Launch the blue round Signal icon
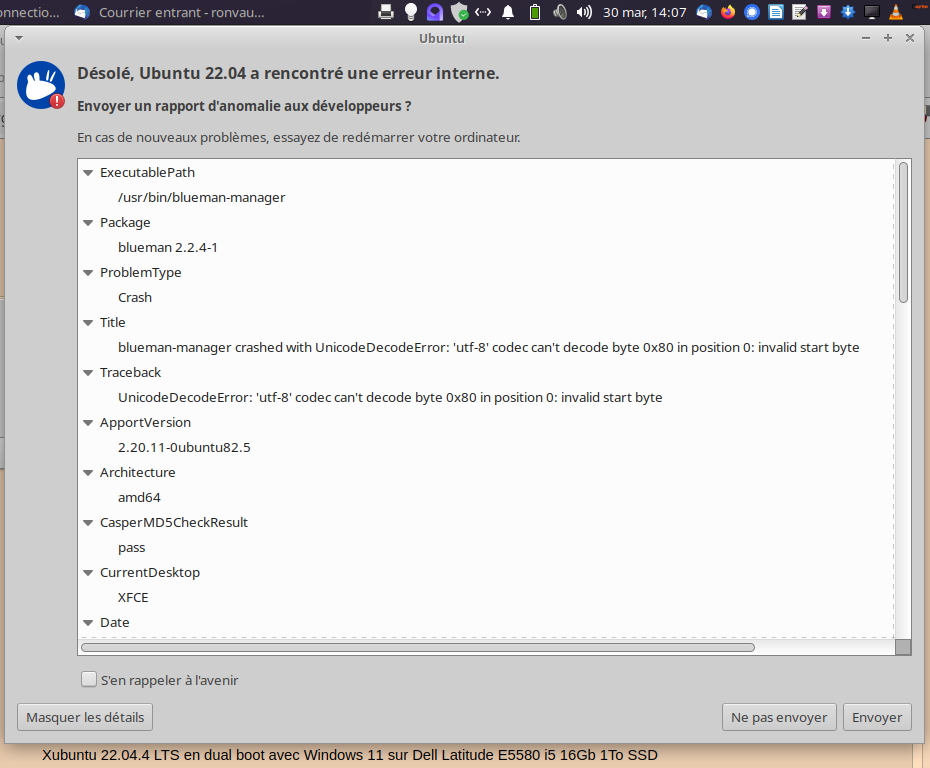The image size is (930, 768). click(x=752, y=12)
